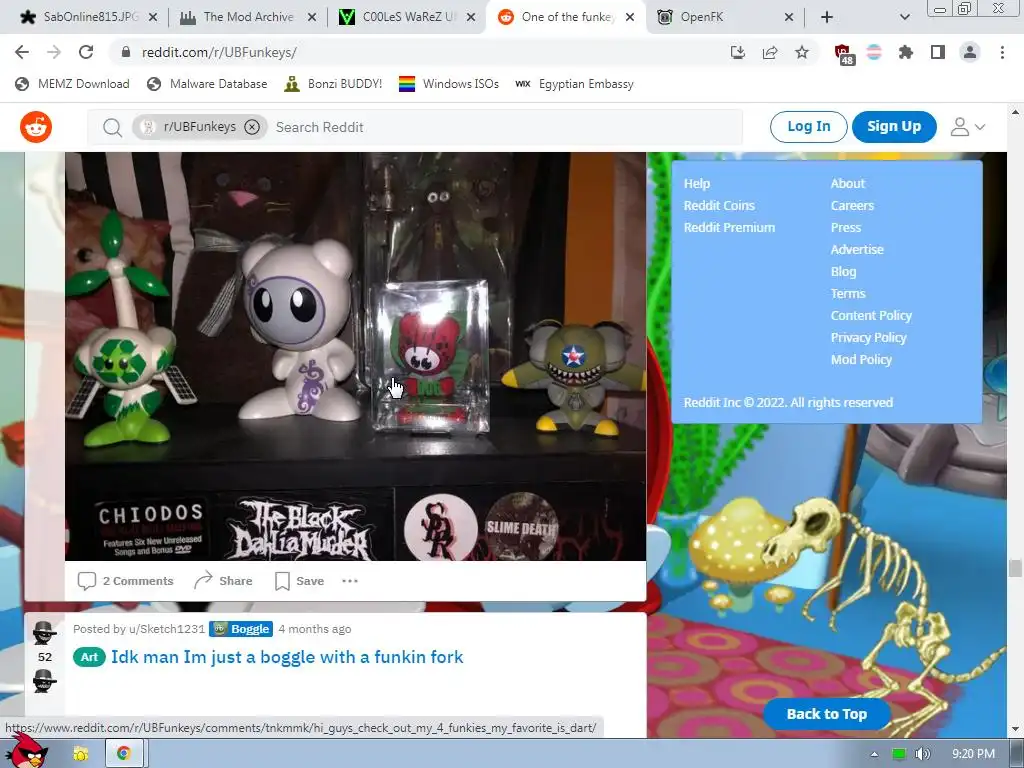Show hidden system tray icons
This screenshot has height=768, width=1024.
tap(874, 754)
